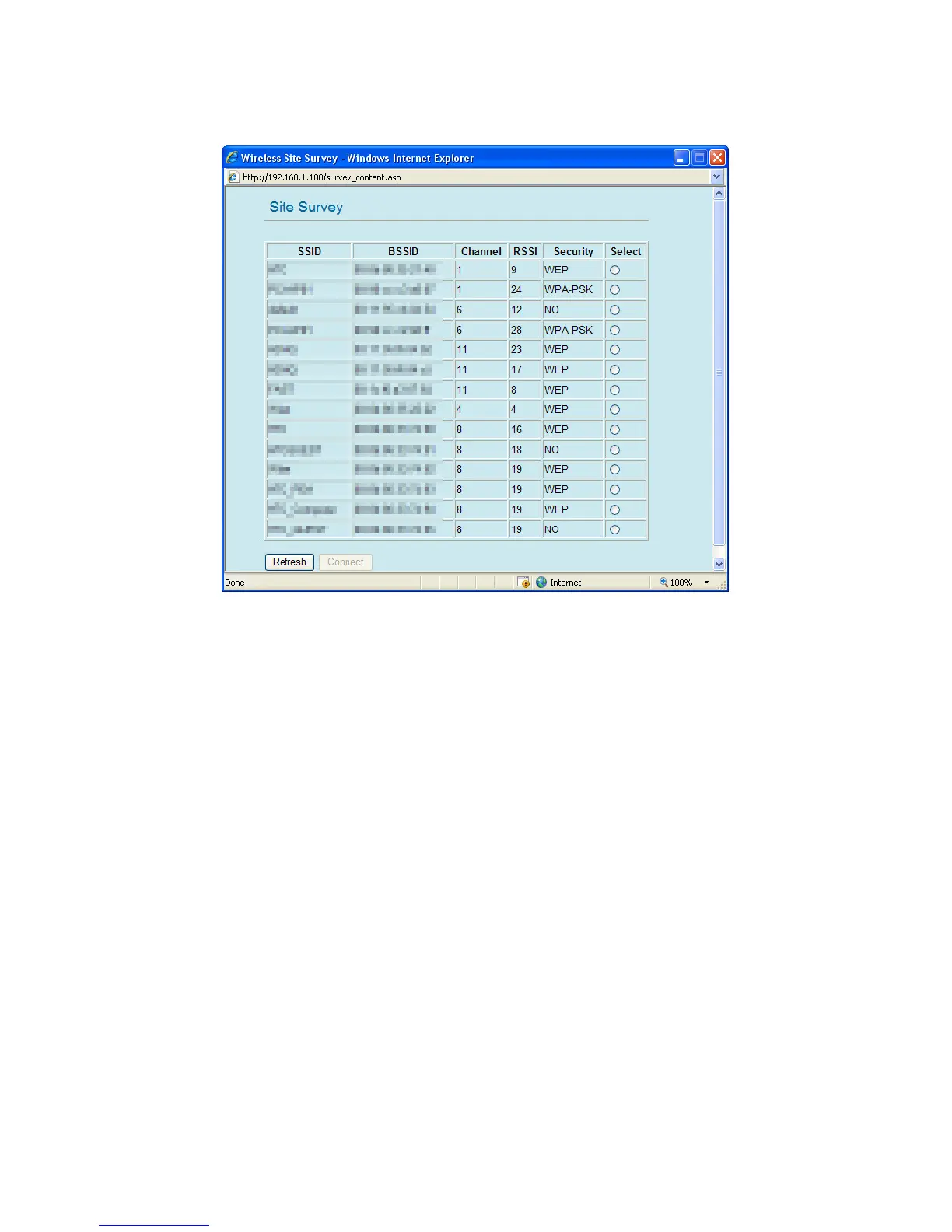952x1232 pixels.
Task: Click the page icon beside the URL
Action: click(233, 177)
